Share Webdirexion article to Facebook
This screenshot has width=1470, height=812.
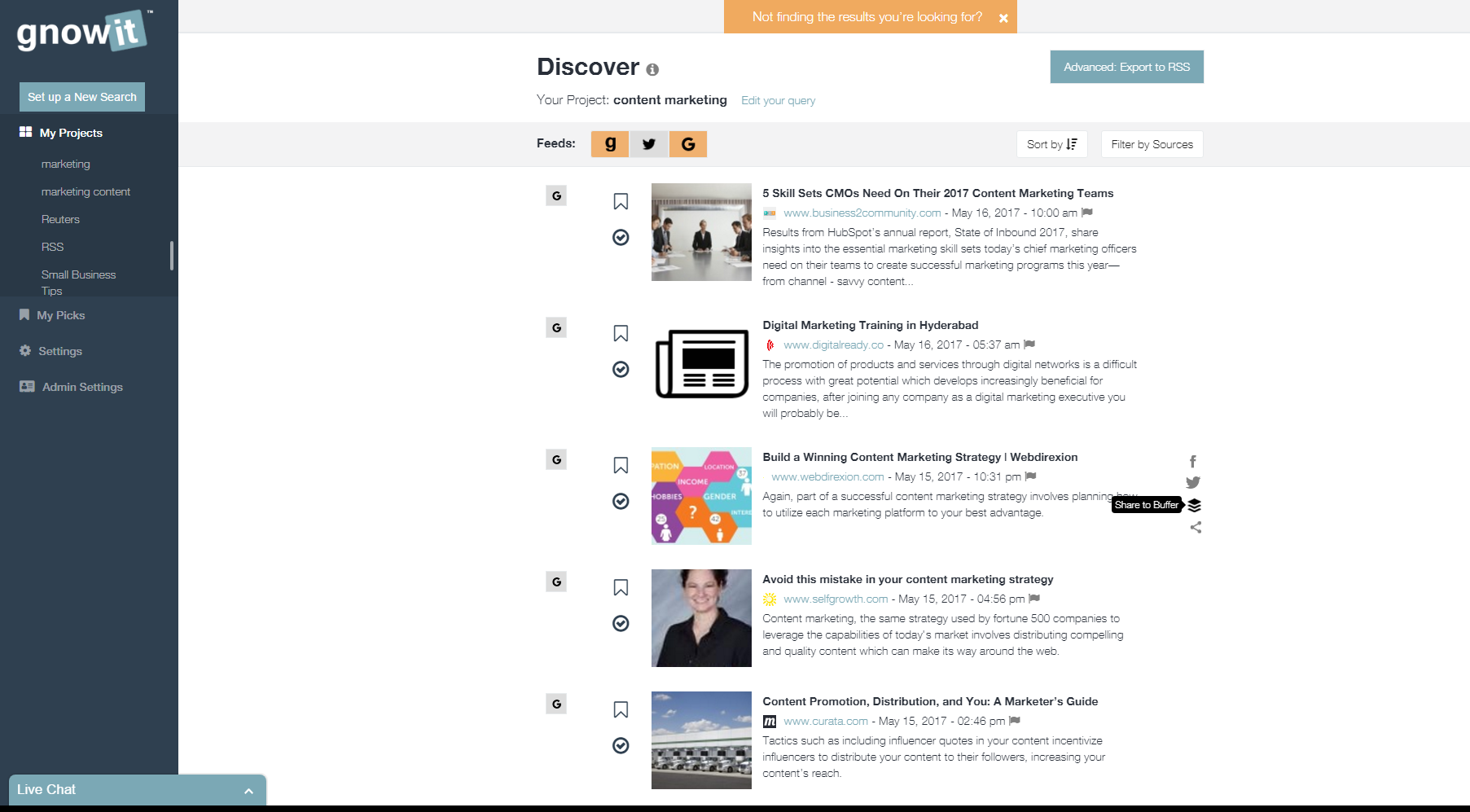tap(1193, 461)
